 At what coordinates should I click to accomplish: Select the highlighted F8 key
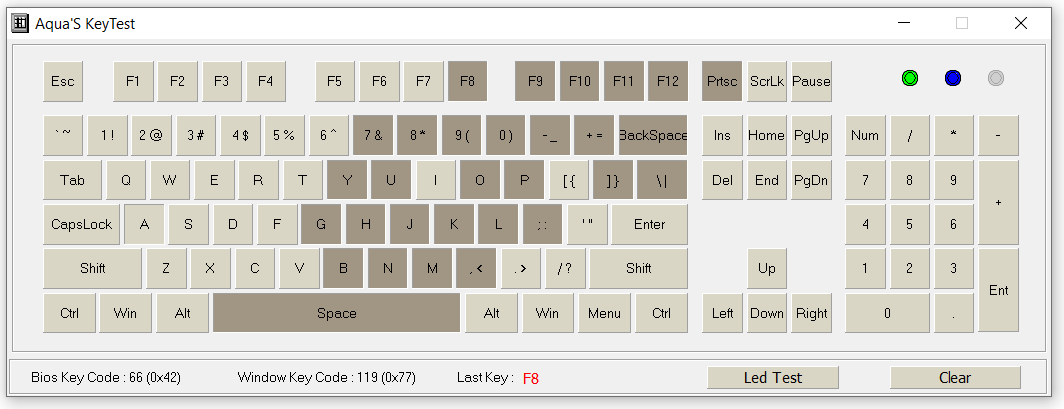click(468, 81)
